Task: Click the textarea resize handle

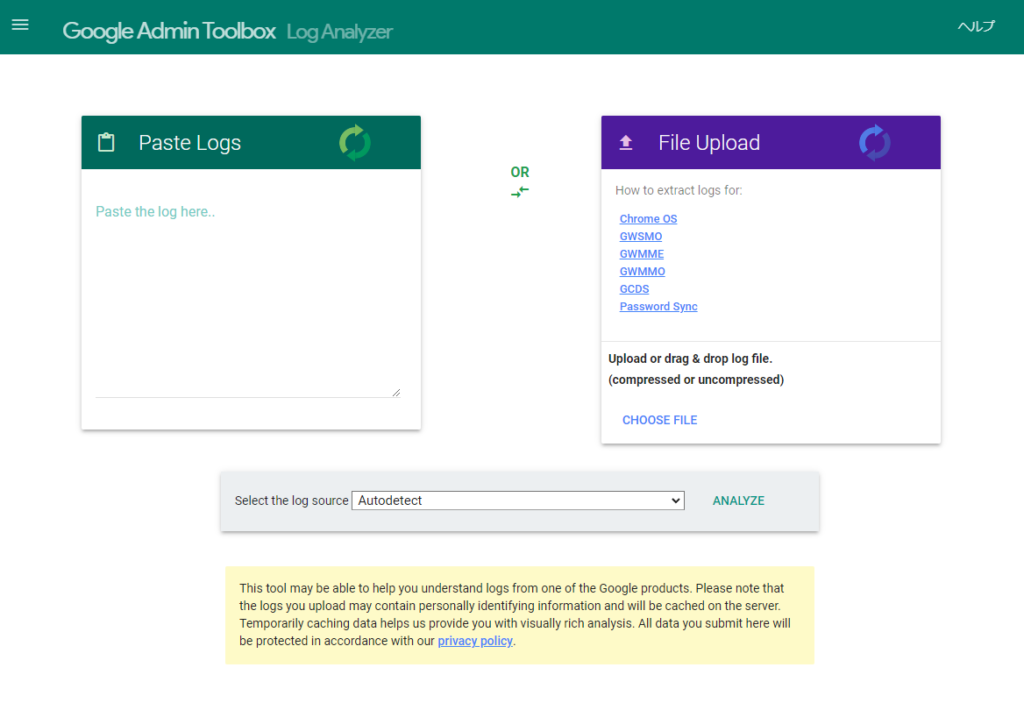Action: 396,390
